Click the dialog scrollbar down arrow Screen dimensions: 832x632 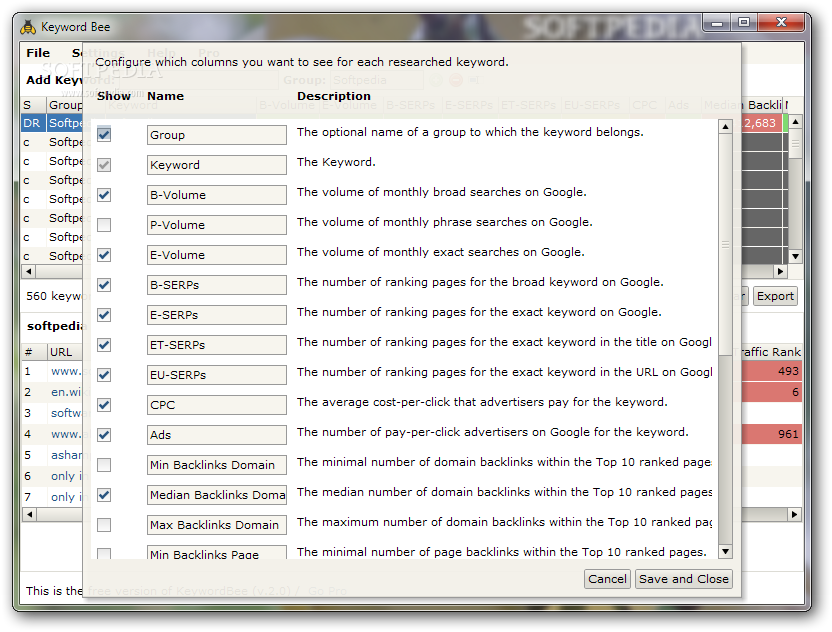725,551
